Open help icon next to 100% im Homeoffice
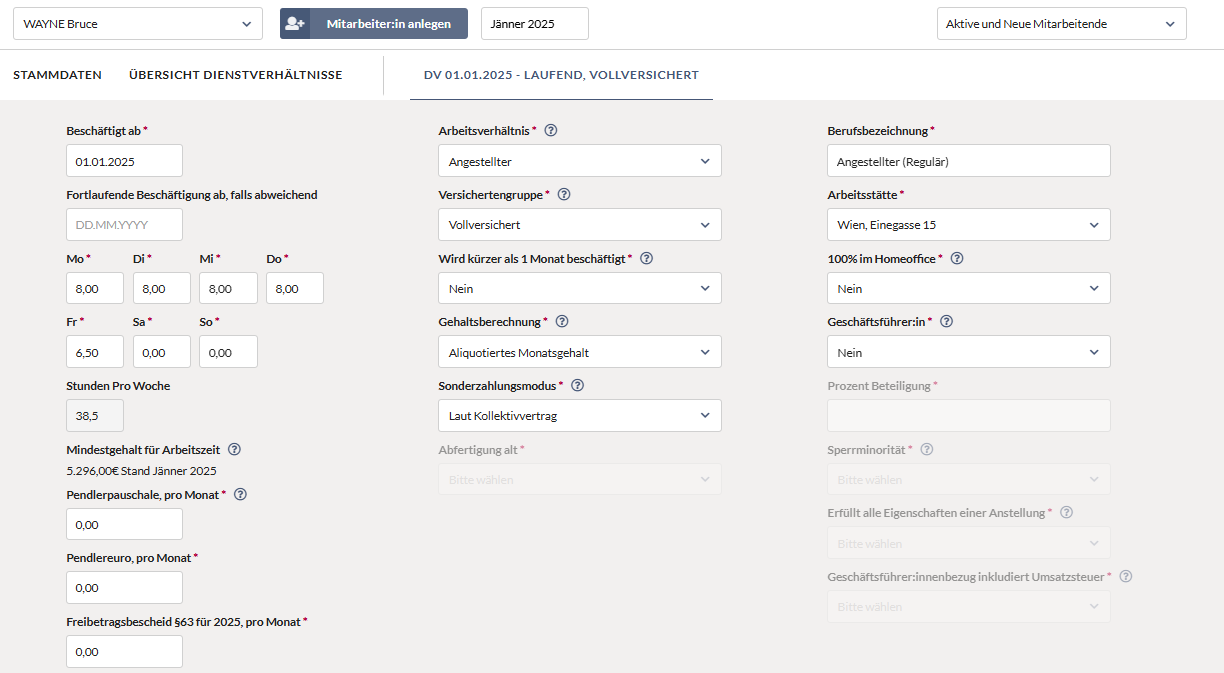1224x673 pixels. pyautogui.click(x=957, y=259)
